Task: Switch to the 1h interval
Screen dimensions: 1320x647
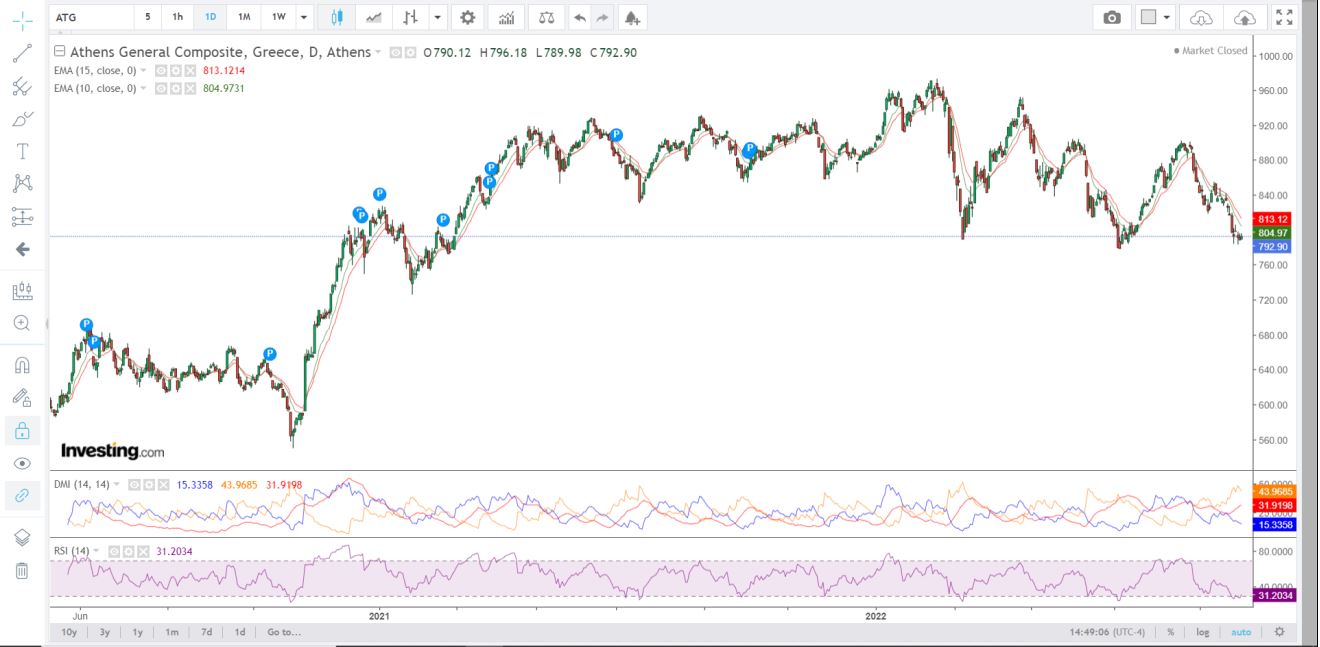Action: tap(177, 17)
